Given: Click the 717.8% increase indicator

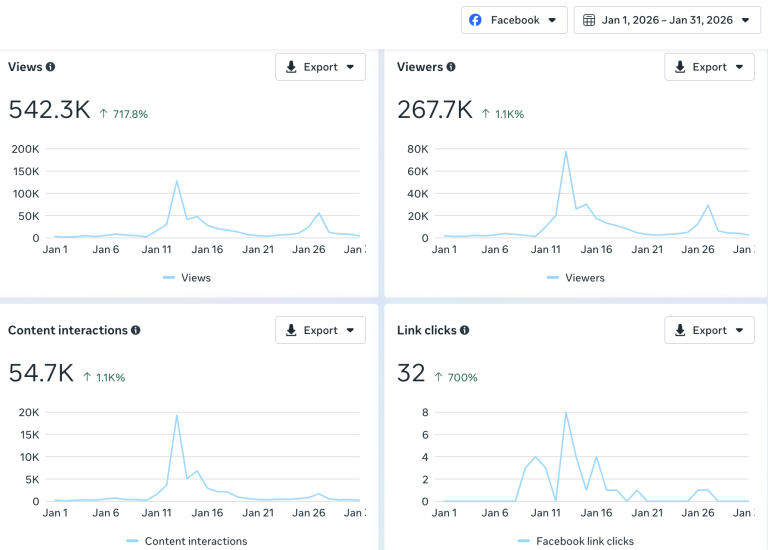Looking at the screenshot, I should [x=124, y=114].
